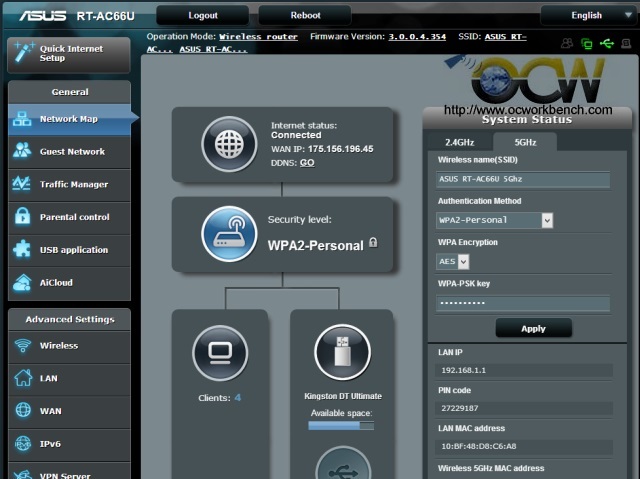640x479 pixels.
Task: Click the green USB status icon in header
Action: pyautogui.click(x=607, y=43)
